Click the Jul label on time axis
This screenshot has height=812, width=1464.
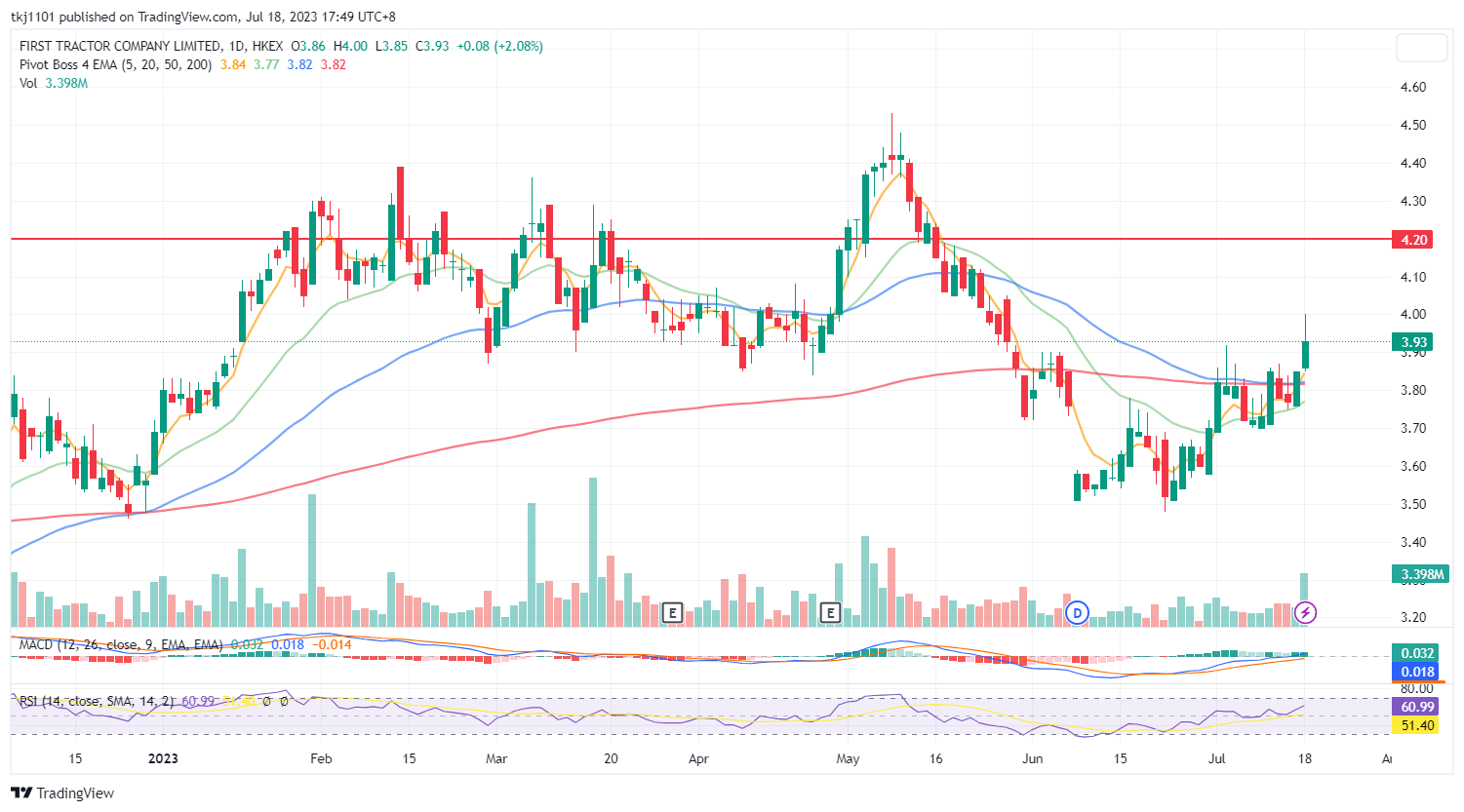click(1216, 758)
